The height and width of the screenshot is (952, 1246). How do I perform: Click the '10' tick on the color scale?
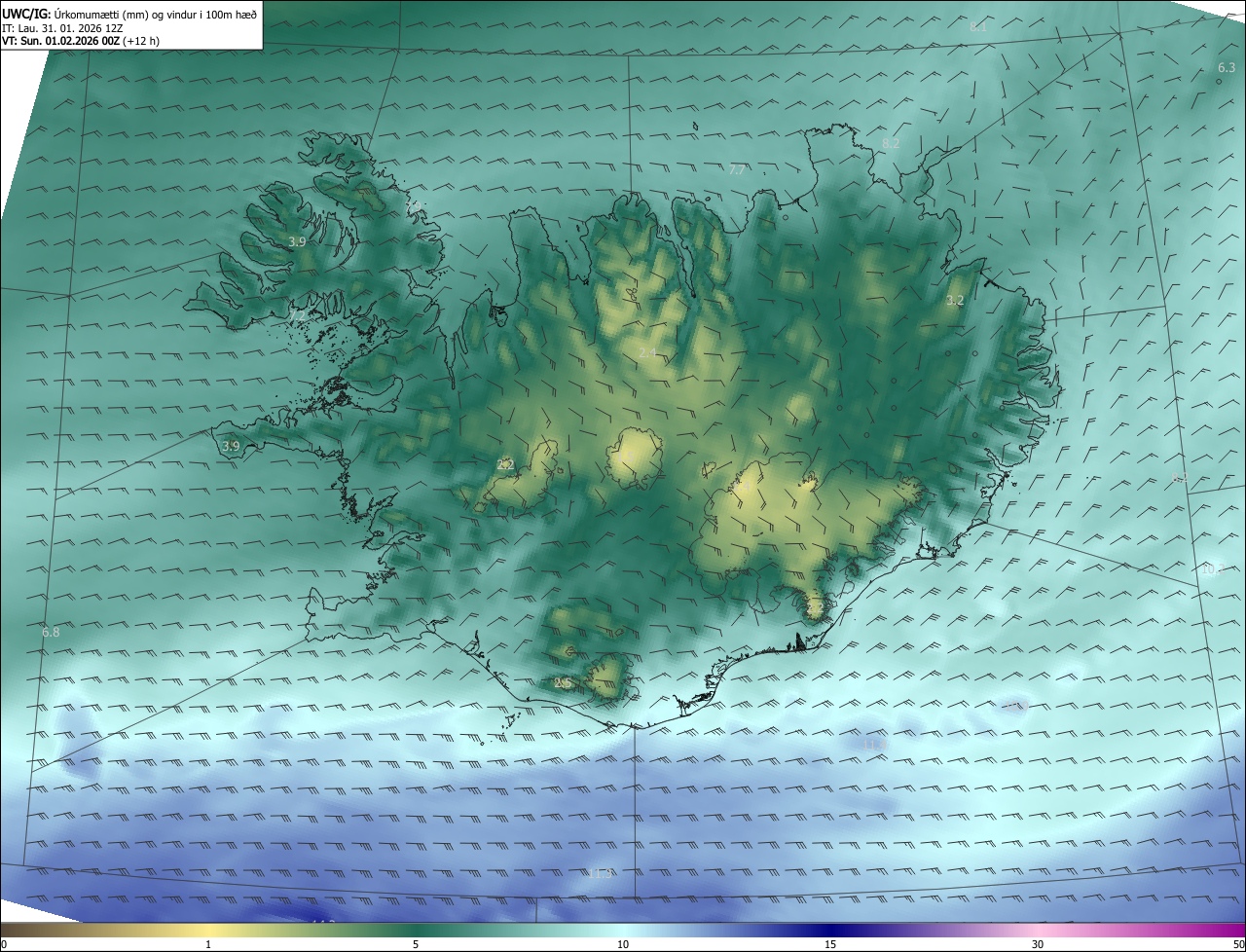[623, 944]
